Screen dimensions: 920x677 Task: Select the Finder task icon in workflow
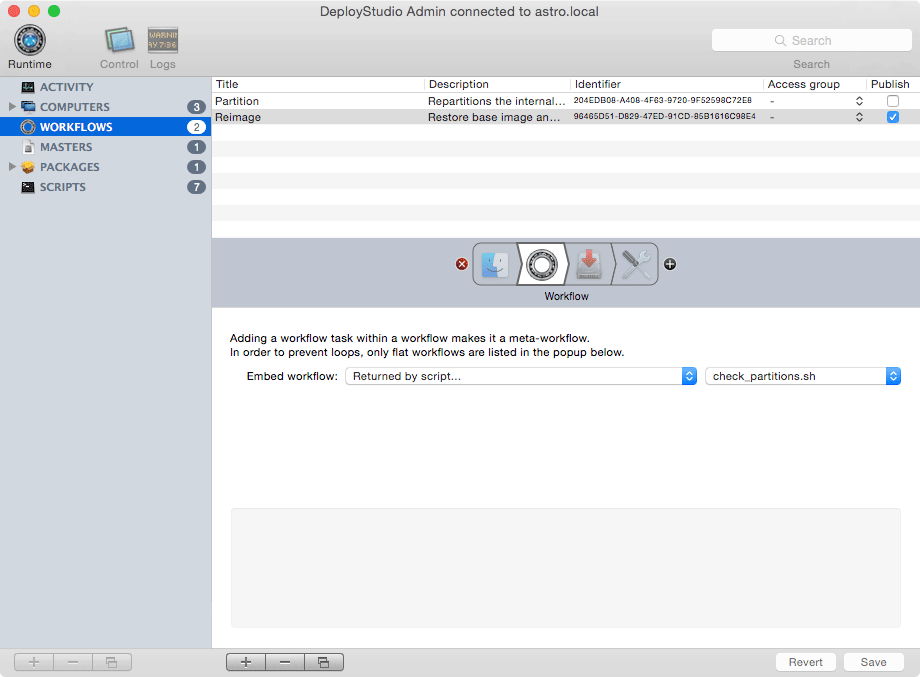(495, 264)
